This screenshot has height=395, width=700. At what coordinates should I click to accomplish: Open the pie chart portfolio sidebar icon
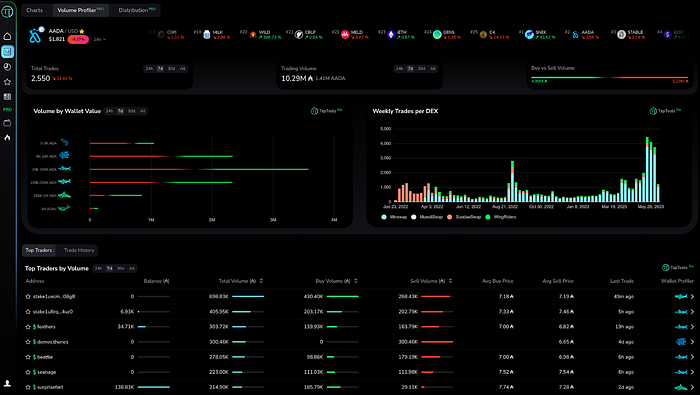(x=7, y=67)
